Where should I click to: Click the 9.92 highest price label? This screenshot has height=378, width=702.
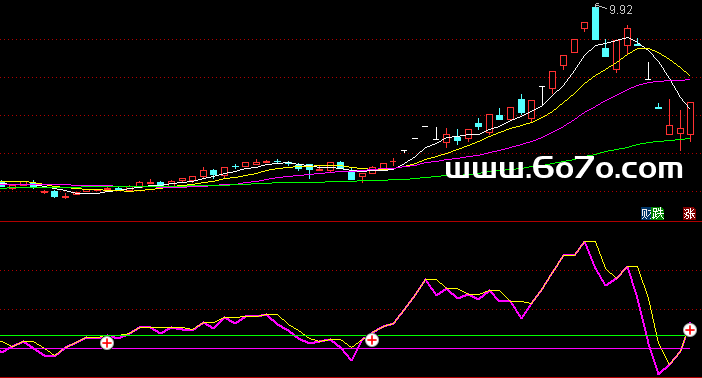[x=621, y=9]
